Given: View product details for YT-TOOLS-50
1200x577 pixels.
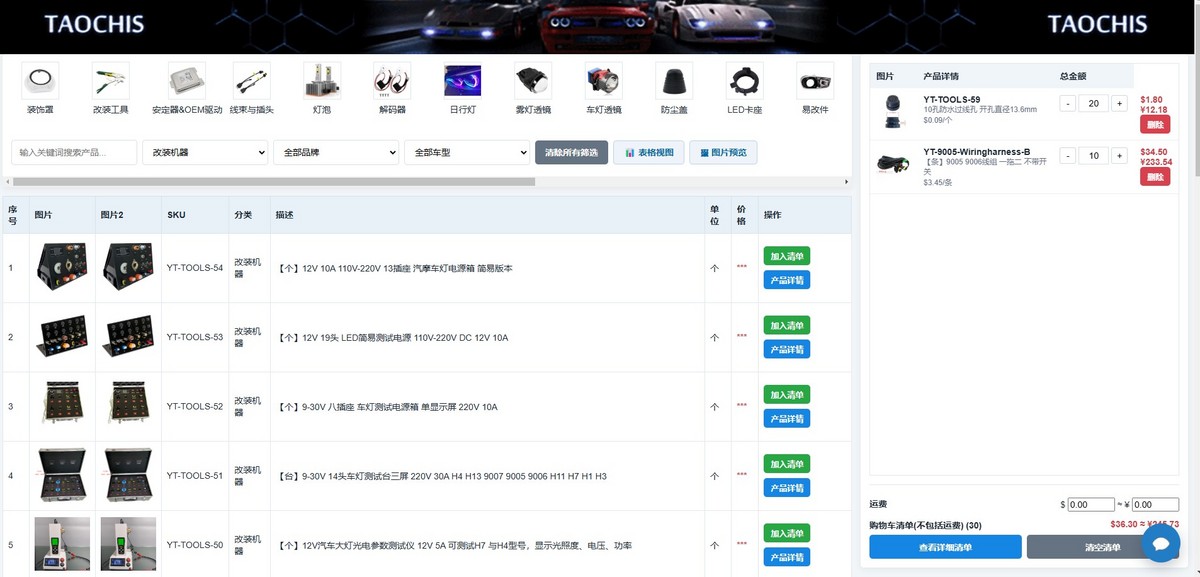Looking at the screenshot, I should [787, 557].
